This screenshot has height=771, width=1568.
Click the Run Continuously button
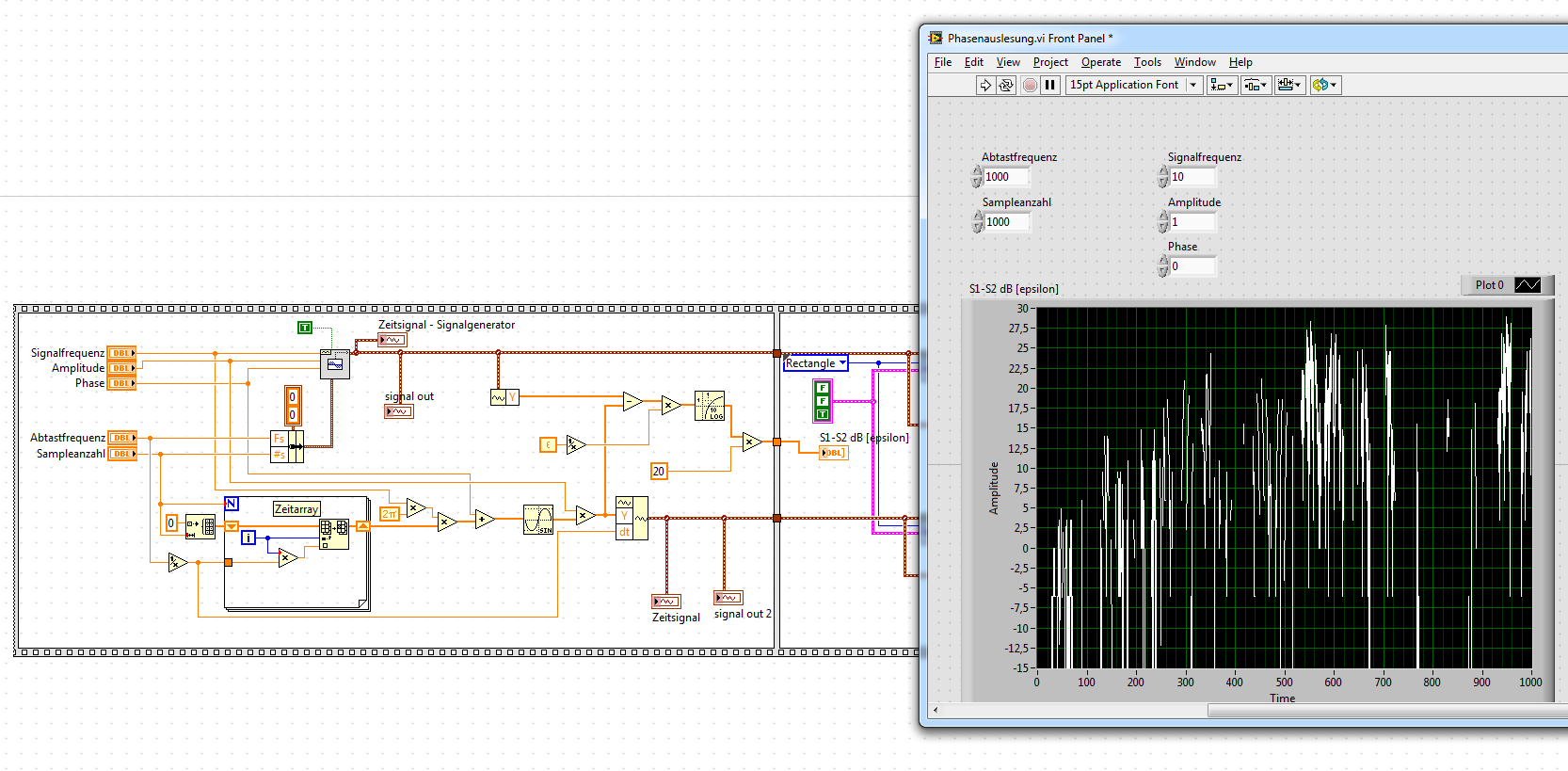pyautogui.click(x=1006, y=85)
